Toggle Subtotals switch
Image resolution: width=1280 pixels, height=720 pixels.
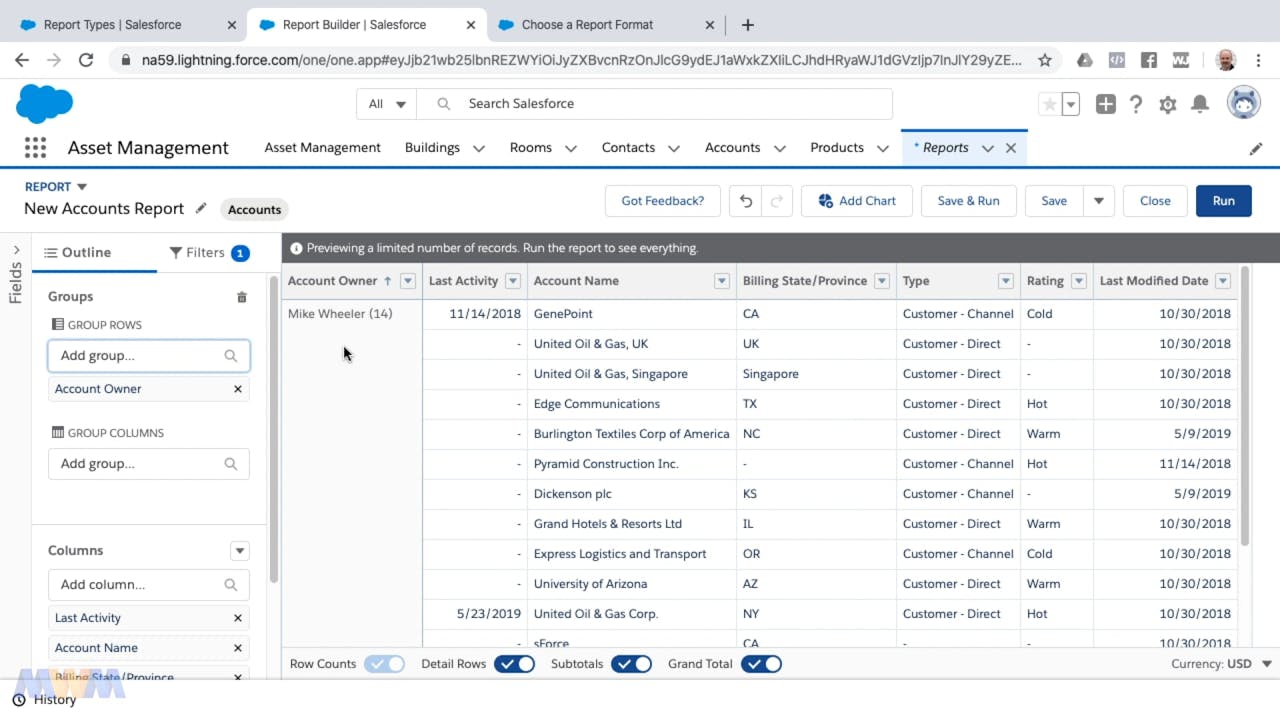631,664
